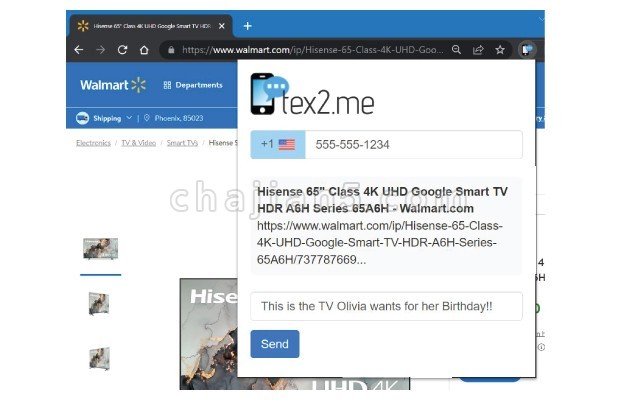The width and height of the screenshot is (640, 400).
Task: Select the Hisense 65" Class browser tab
Action: [x=151, y=26]
